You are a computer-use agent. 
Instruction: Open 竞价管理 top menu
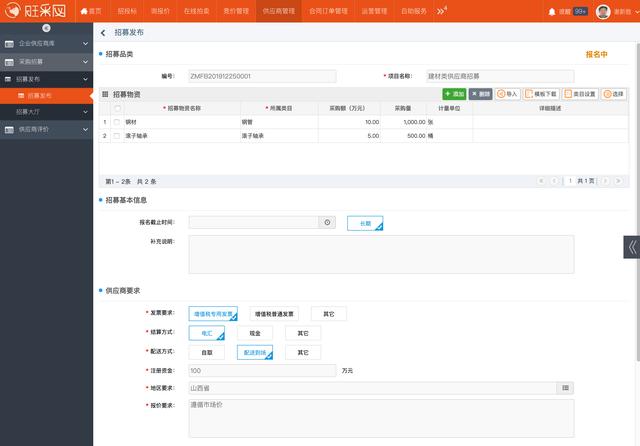pos(236,11)
